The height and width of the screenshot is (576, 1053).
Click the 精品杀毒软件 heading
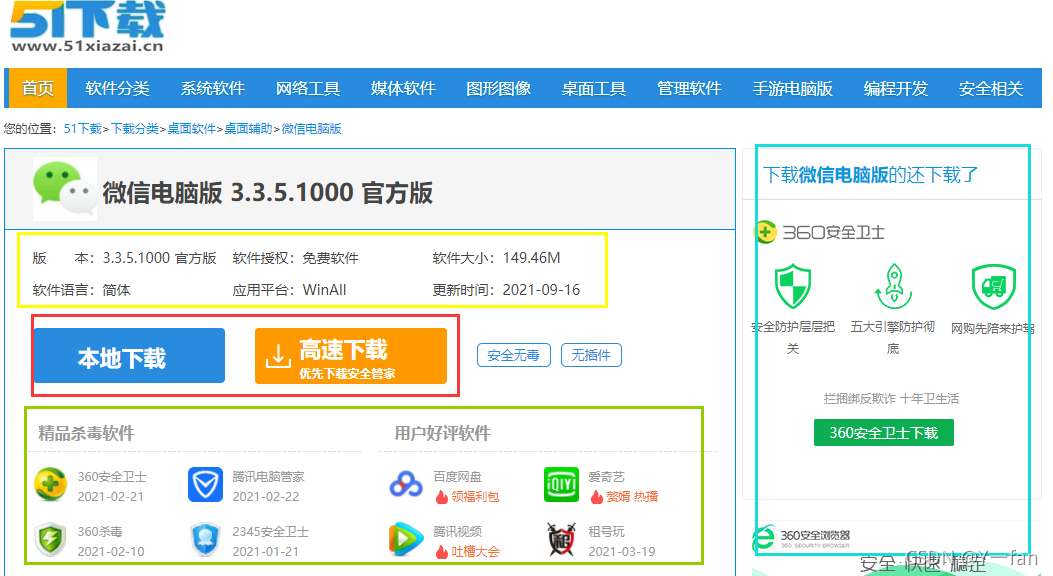pos(86,433)
